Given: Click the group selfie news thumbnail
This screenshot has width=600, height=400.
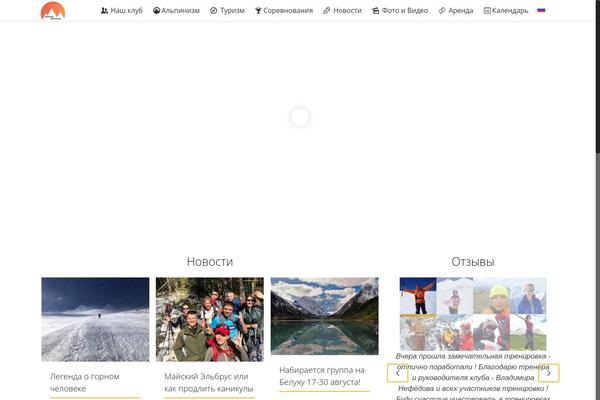Looking at the screenshot, I should [x=210, y=319].
